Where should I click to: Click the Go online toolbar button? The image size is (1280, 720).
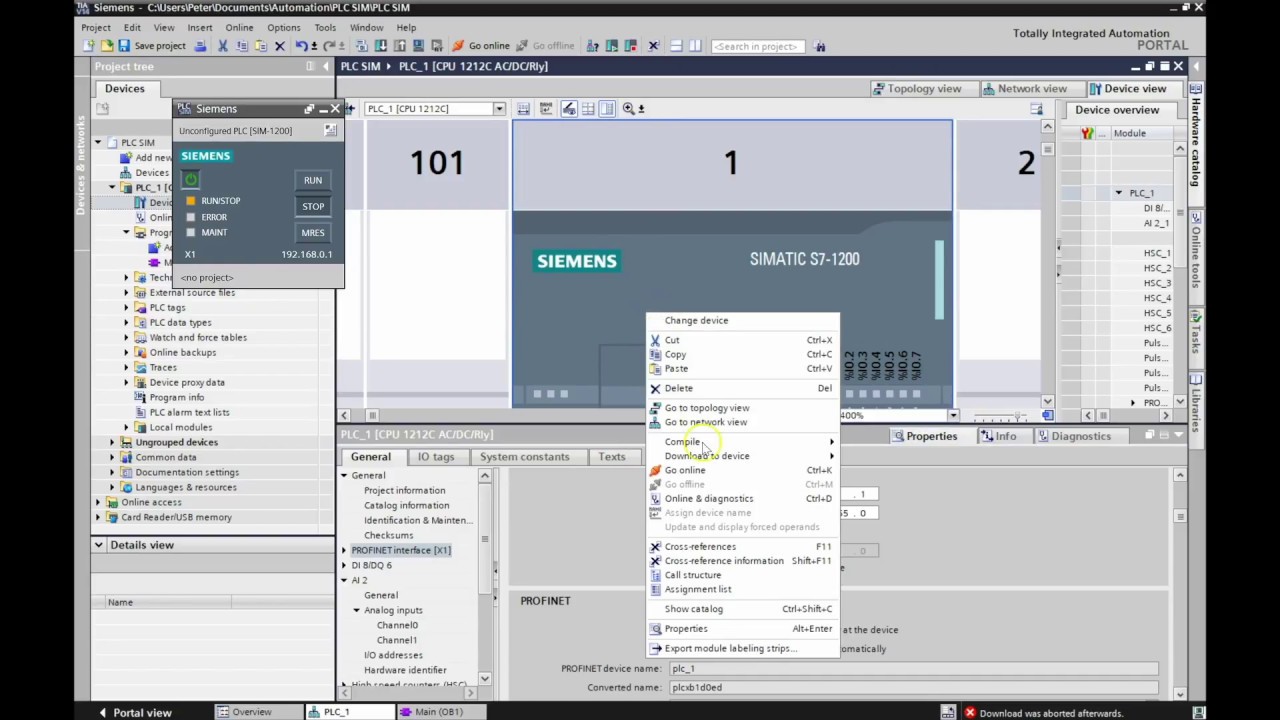click(x=481, y=46)
